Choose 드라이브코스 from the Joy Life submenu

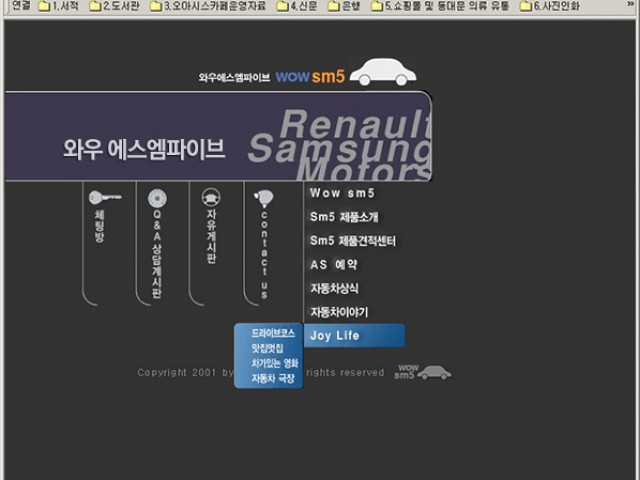tap(273, 331)
